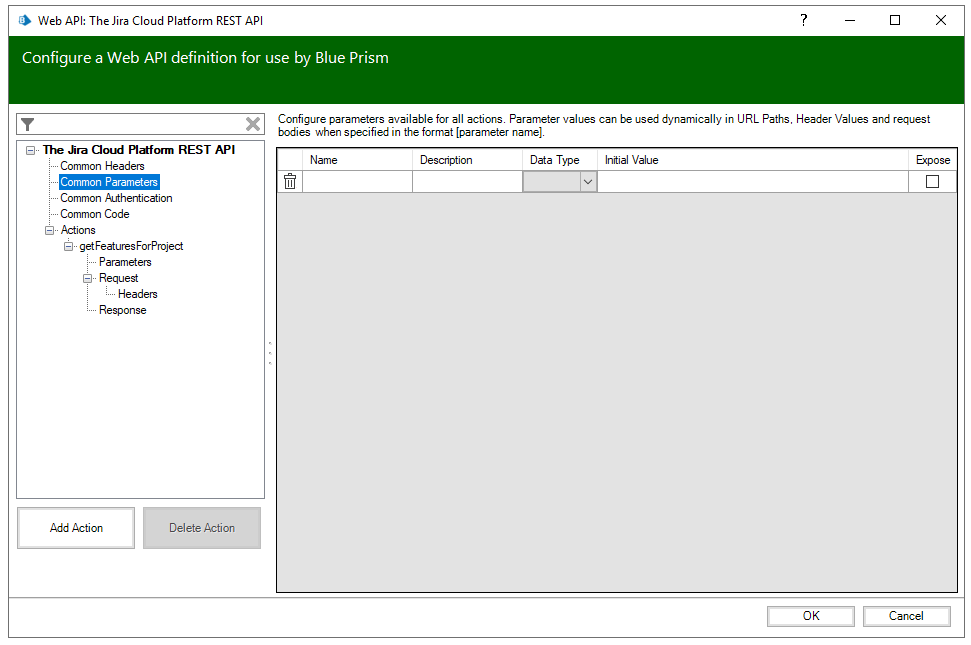Open the Common Code tree item
The width and height of the screenshot is (971, 645).
(94, 214)
